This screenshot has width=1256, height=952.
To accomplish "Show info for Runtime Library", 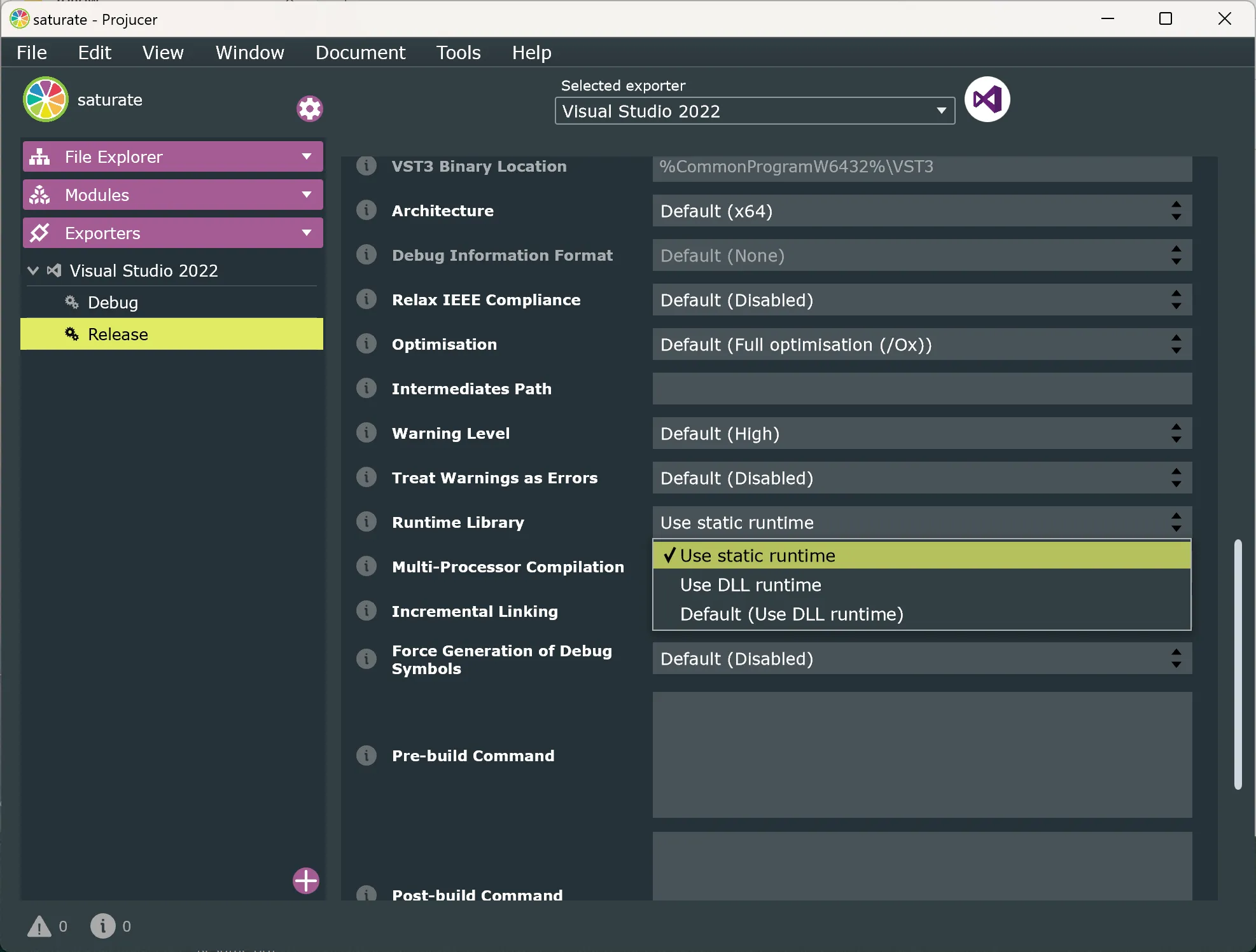I will tap(366, 521).
